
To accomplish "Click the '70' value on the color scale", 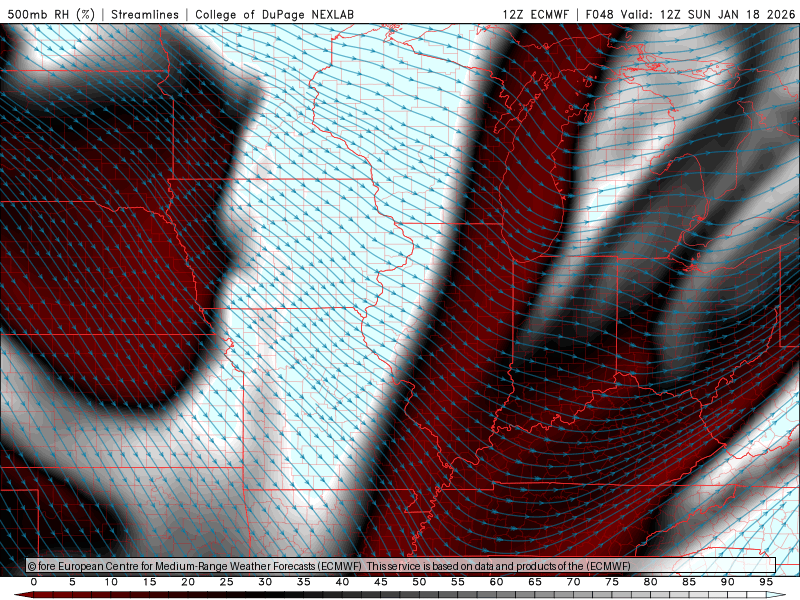I will point(573,582).
